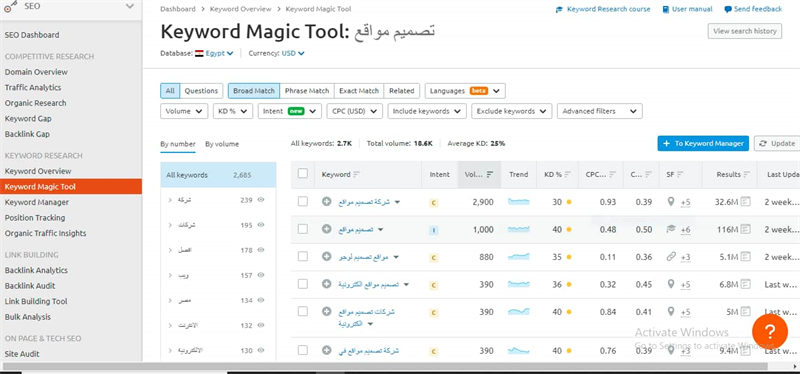The height and width of the screenshot is (374, 800).
Task: Open the Keyword Research course link
Action: pyautogui.click(x=603, y=9)
